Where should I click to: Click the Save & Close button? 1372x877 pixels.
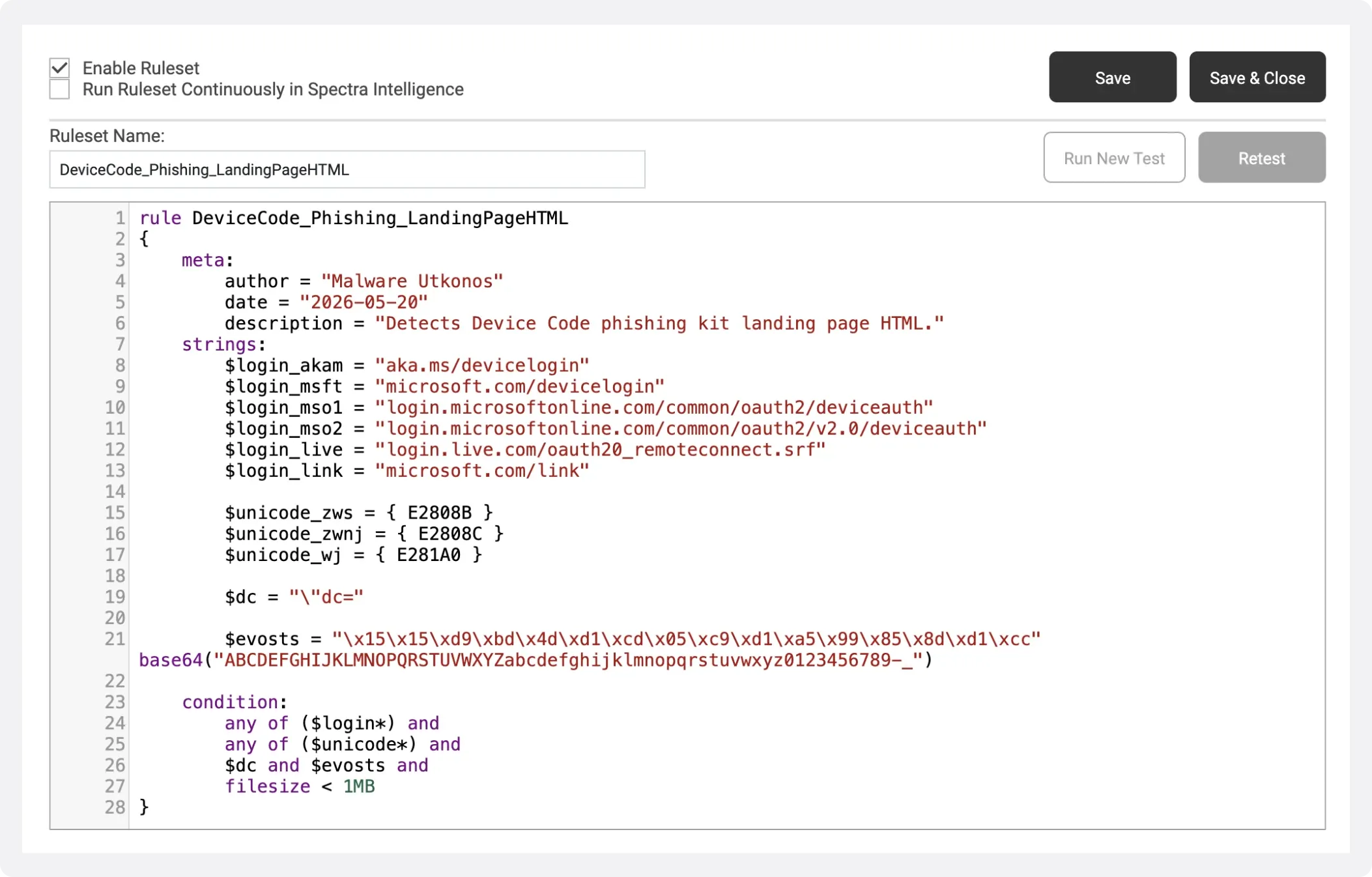[x=1257, y=77]
